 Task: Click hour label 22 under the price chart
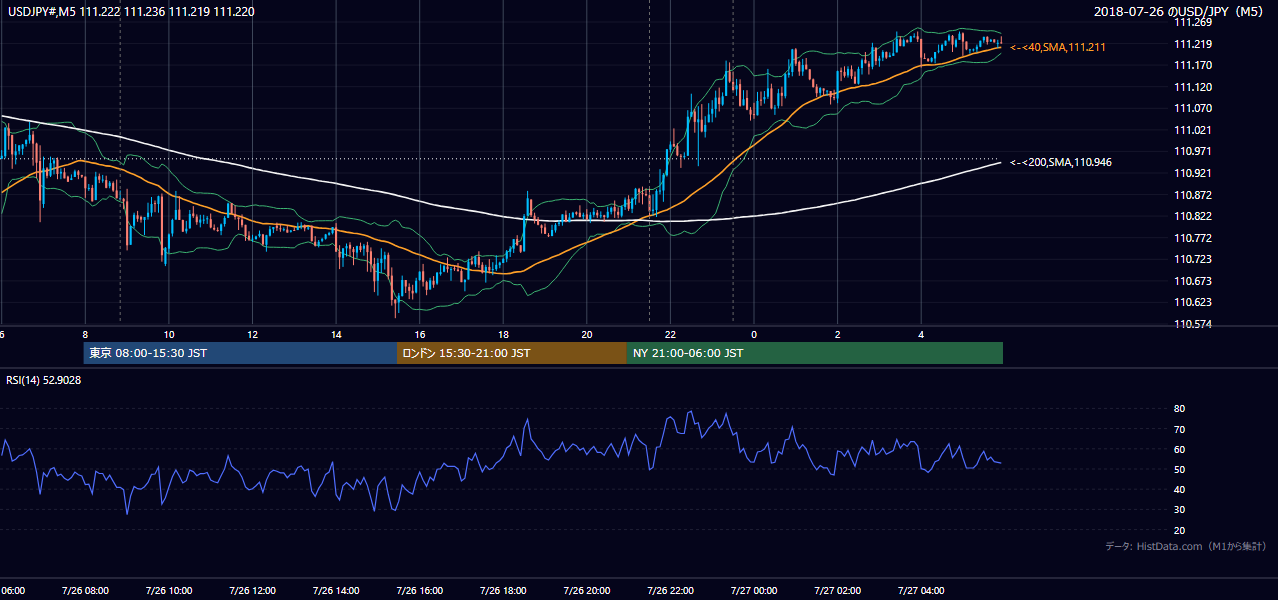coord(670,334)
